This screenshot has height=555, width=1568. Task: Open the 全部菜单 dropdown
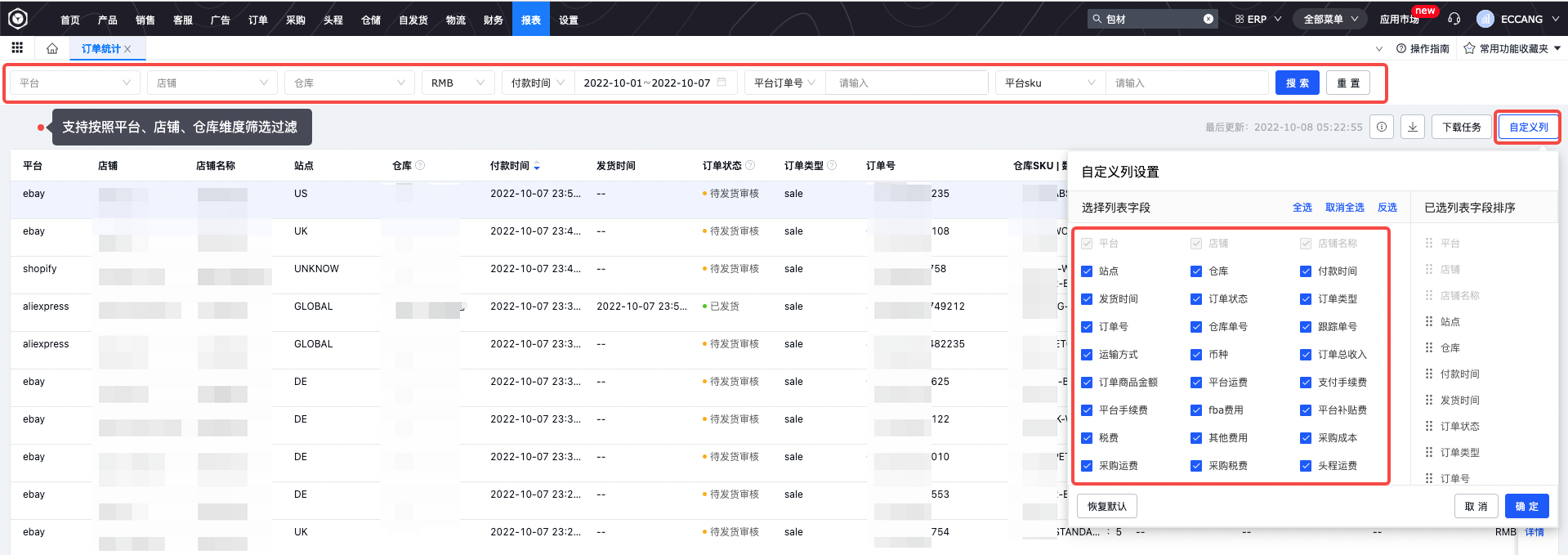pyautogui.click(x=1330, y=19)
